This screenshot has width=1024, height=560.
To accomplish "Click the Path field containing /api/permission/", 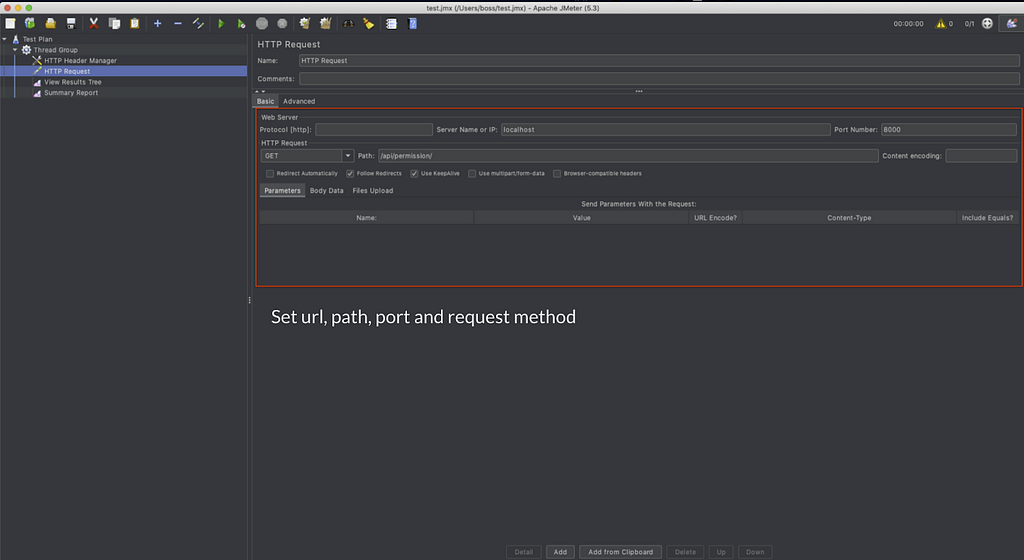I will (x=628, y=156).
